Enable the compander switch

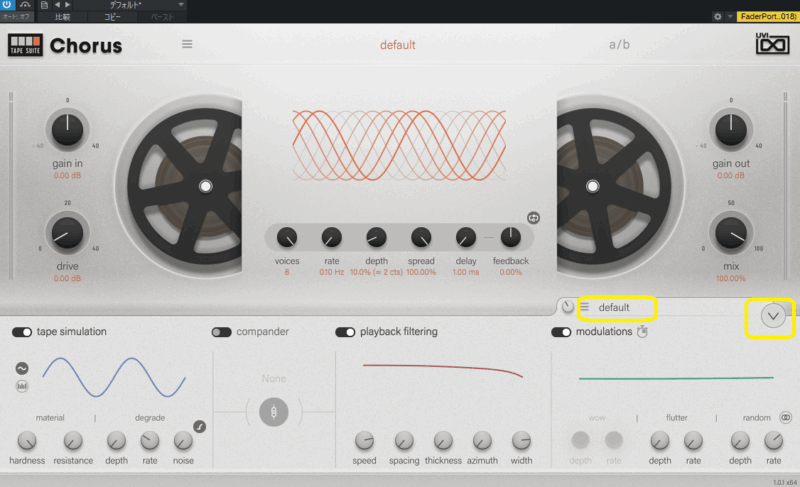220,332
